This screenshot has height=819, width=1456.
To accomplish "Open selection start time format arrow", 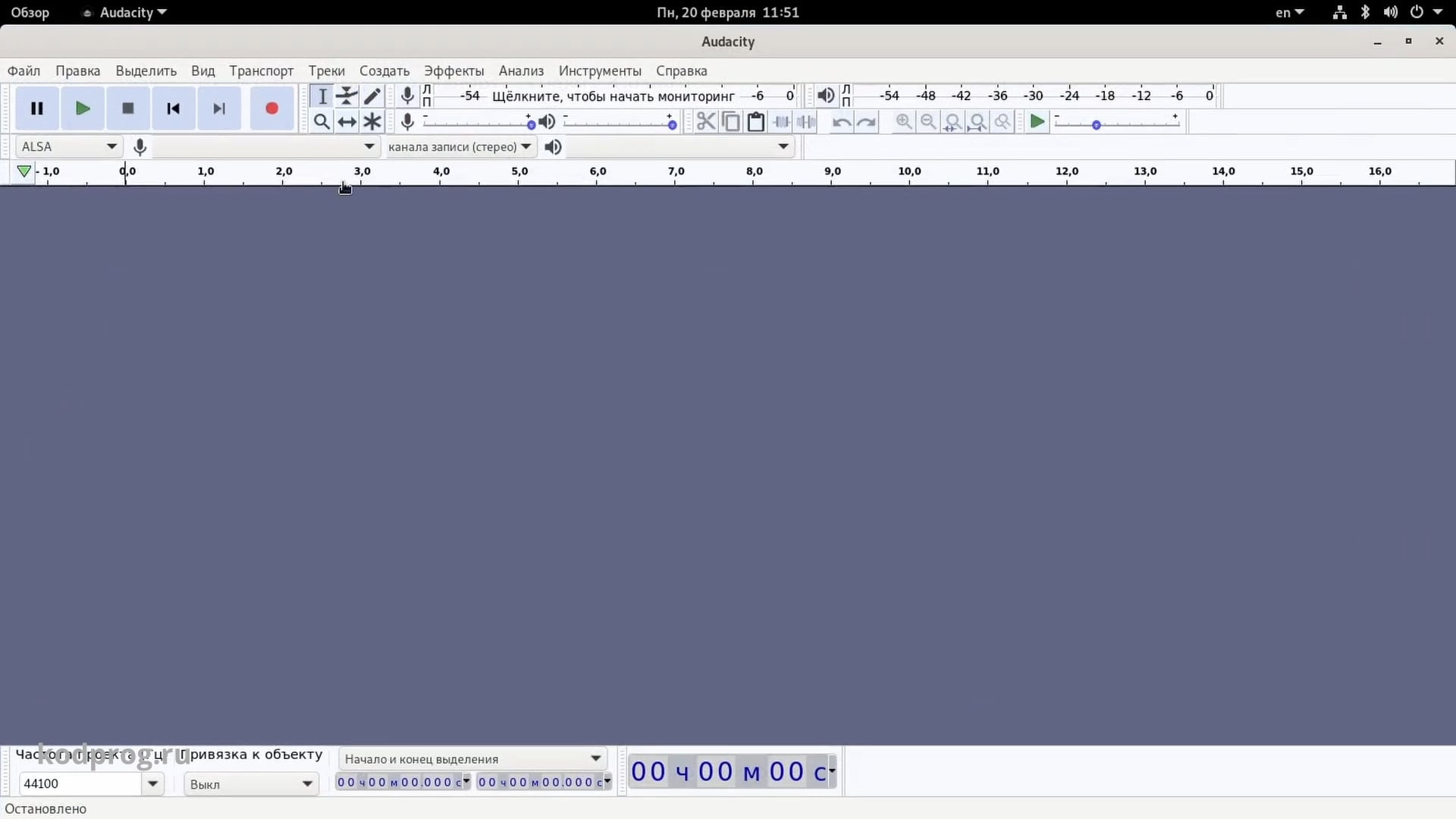I will tap(466, 781).
